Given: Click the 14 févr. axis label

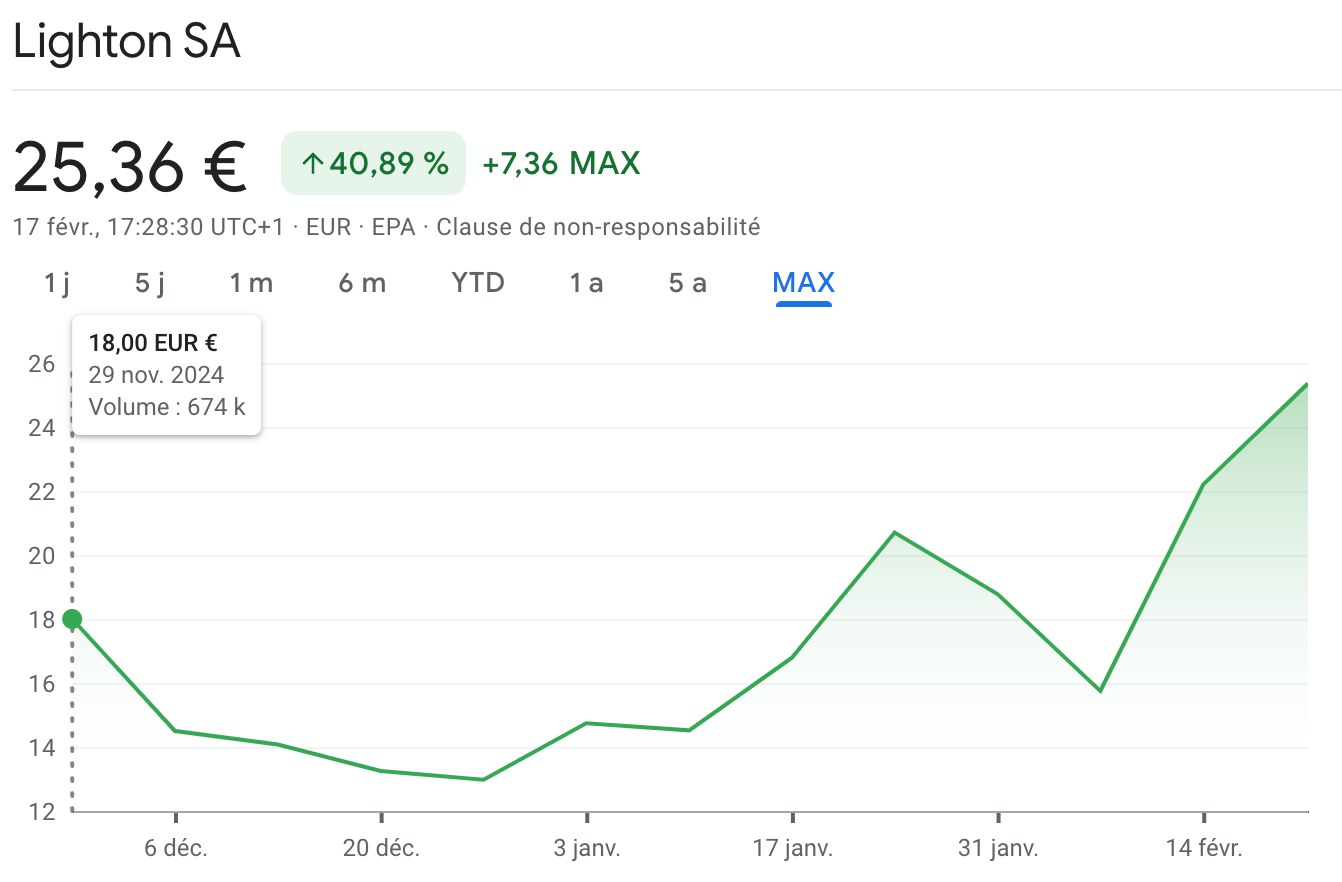Looking at the screenshot, I should coord(1204,849).
